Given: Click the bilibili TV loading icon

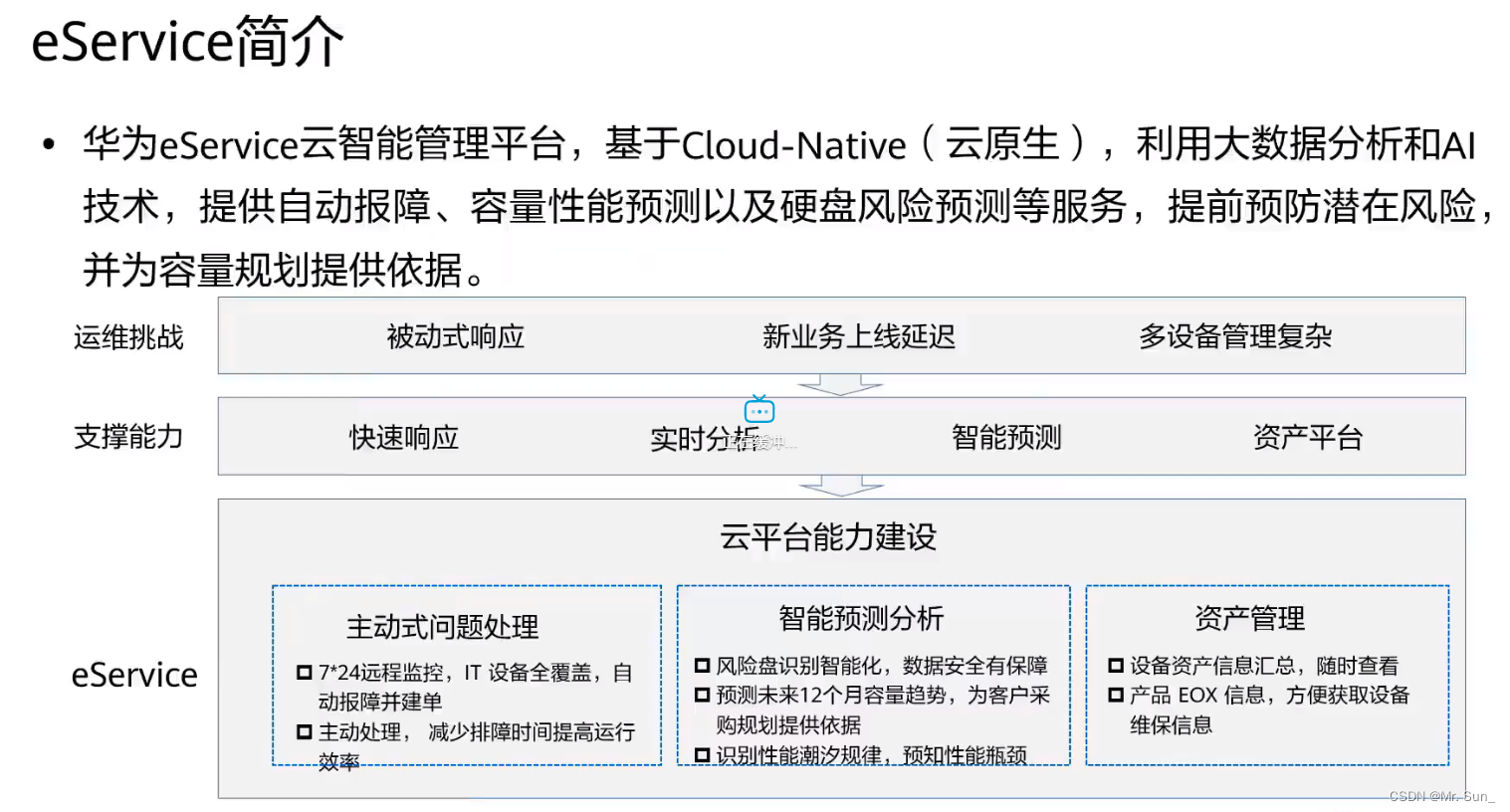Looking at the screenshot, I should click(x=759, y=409).
